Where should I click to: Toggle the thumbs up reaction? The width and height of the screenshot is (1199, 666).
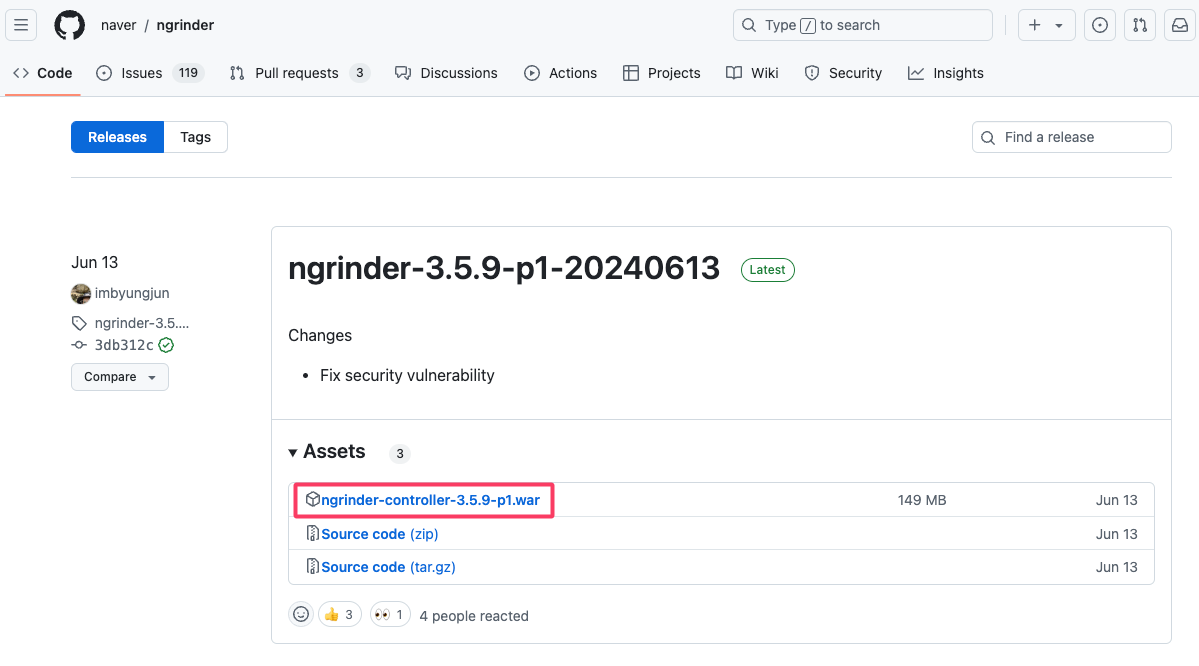pyautogui.click(x=340, y=614)
